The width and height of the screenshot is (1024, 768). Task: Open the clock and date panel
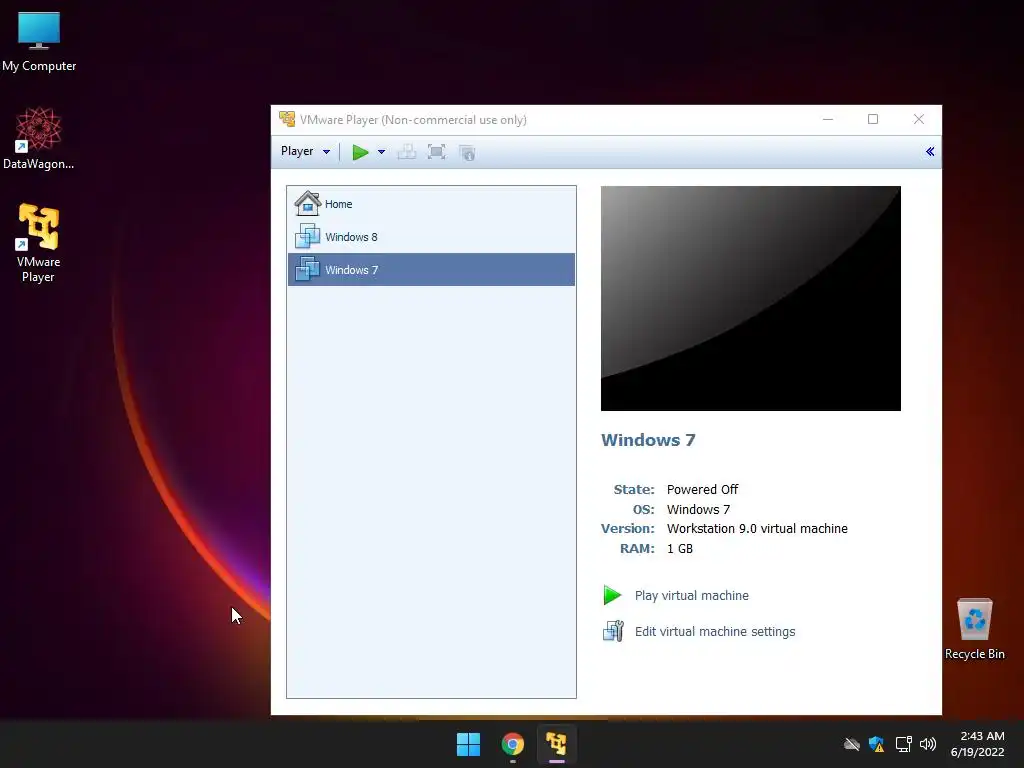coord(978,744)
